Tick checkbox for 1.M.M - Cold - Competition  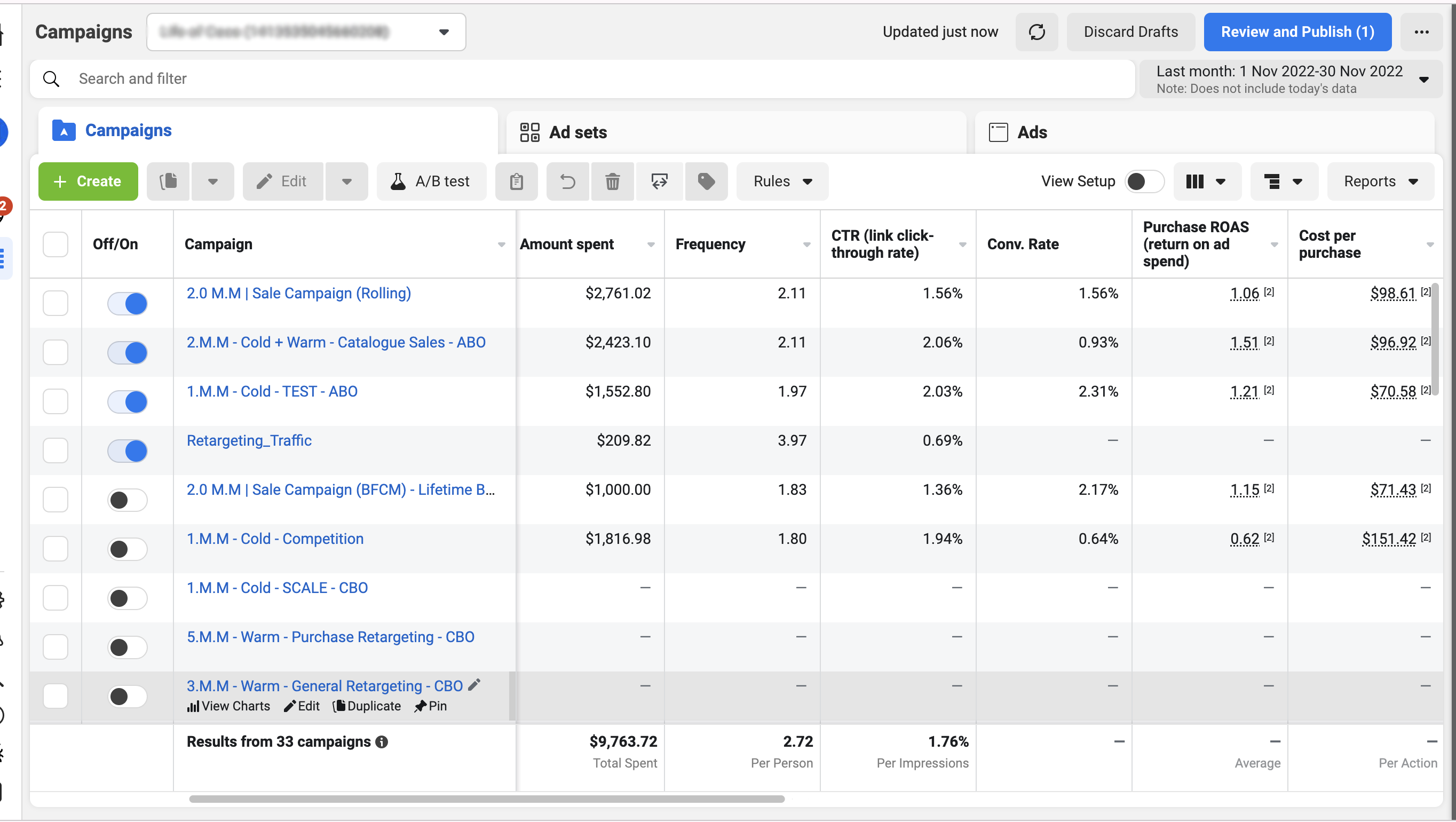(x=56, y=548)
